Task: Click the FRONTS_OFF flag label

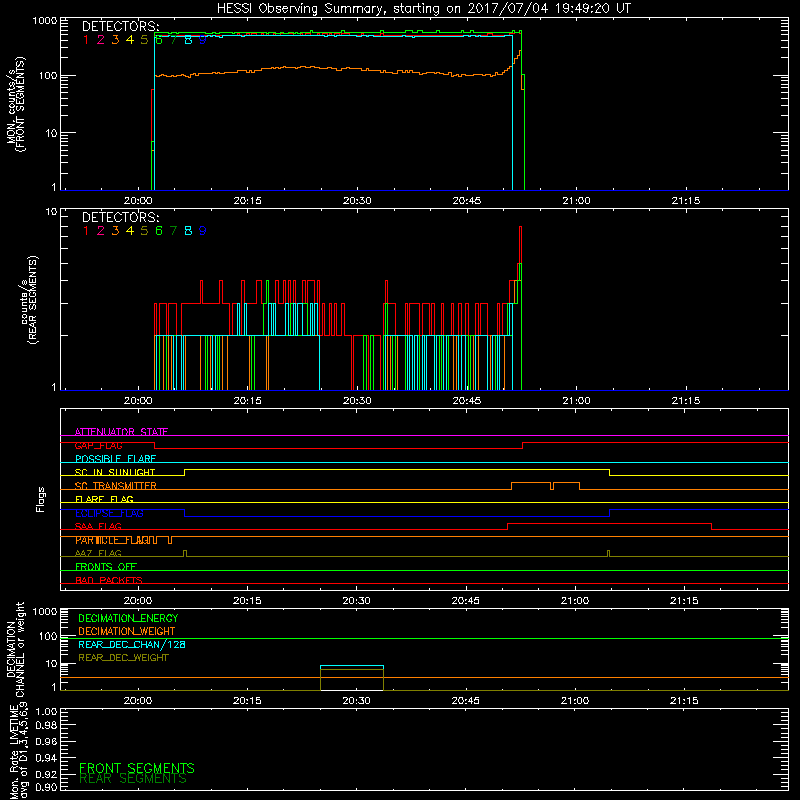Action: point(106,567)
